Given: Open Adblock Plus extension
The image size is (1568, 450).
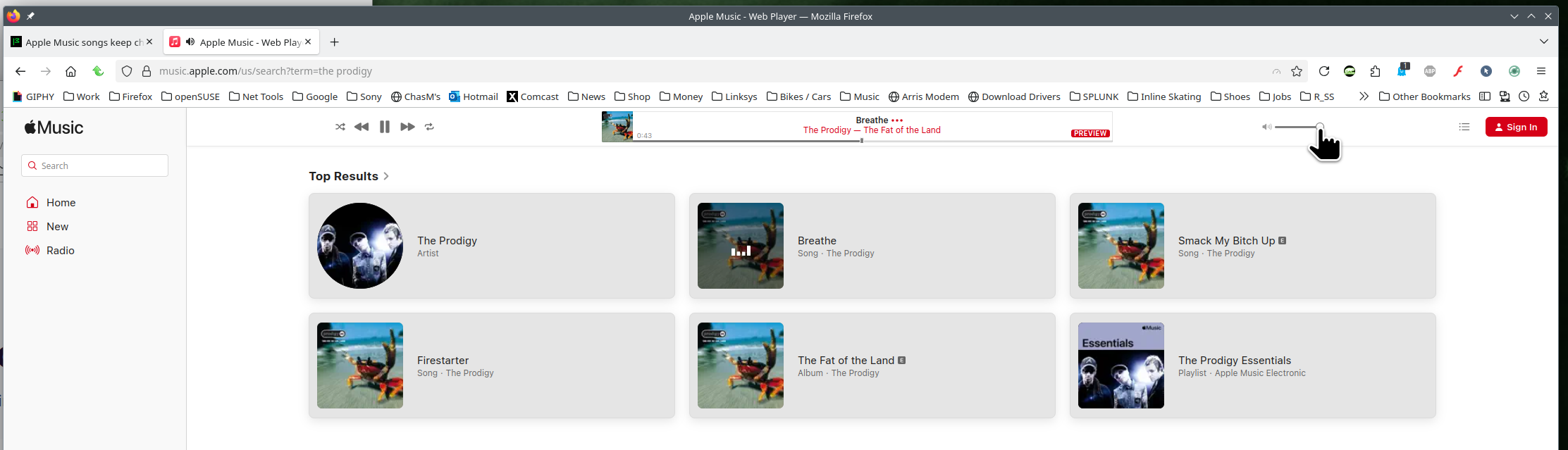Looking at the screenshot, I should click(1430, 71).
